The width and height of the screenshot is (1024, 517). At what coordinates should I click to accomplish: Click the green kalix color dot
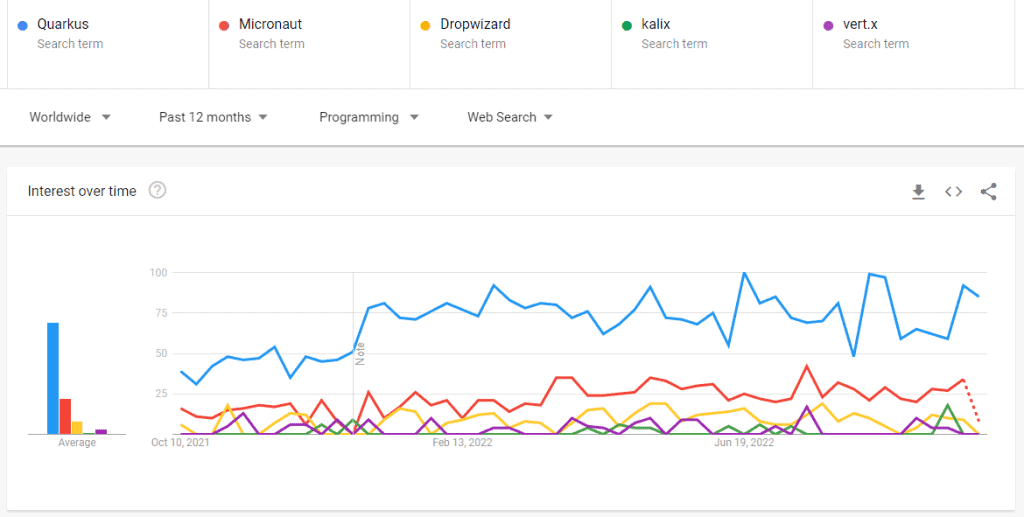(626, 24)
